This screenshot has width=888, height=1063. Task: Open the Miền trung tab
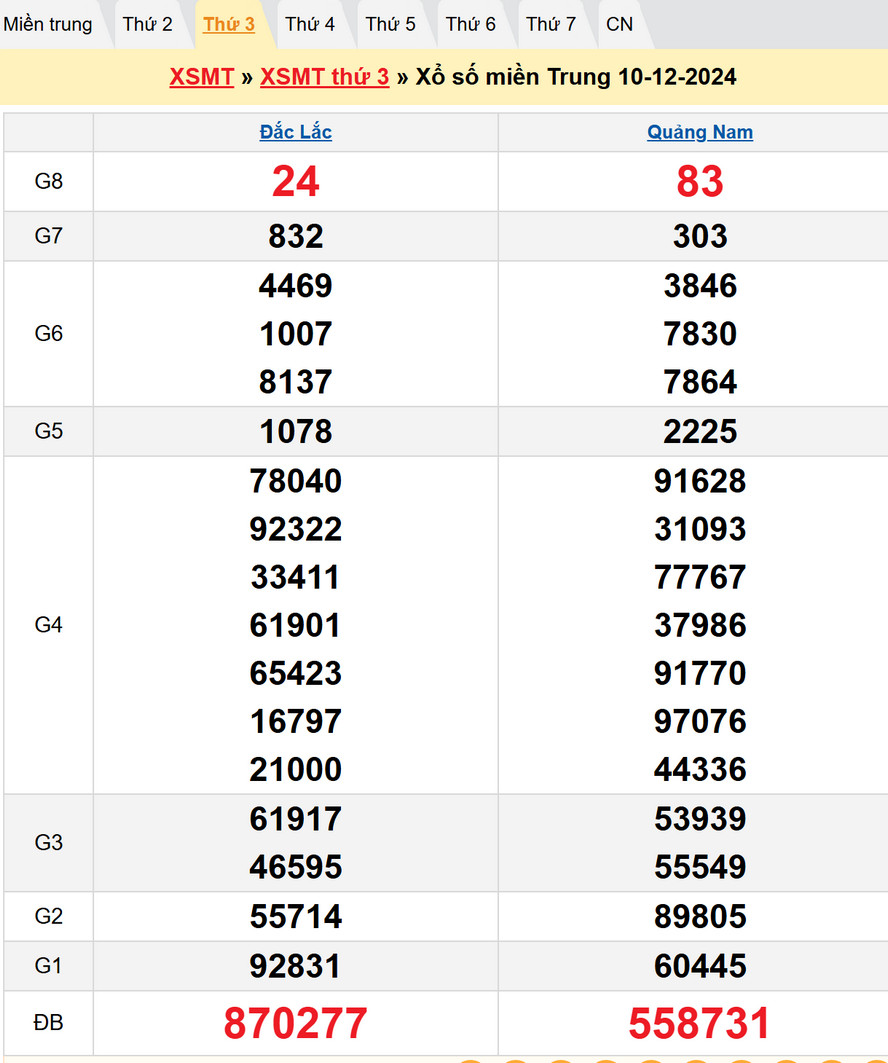48,24
